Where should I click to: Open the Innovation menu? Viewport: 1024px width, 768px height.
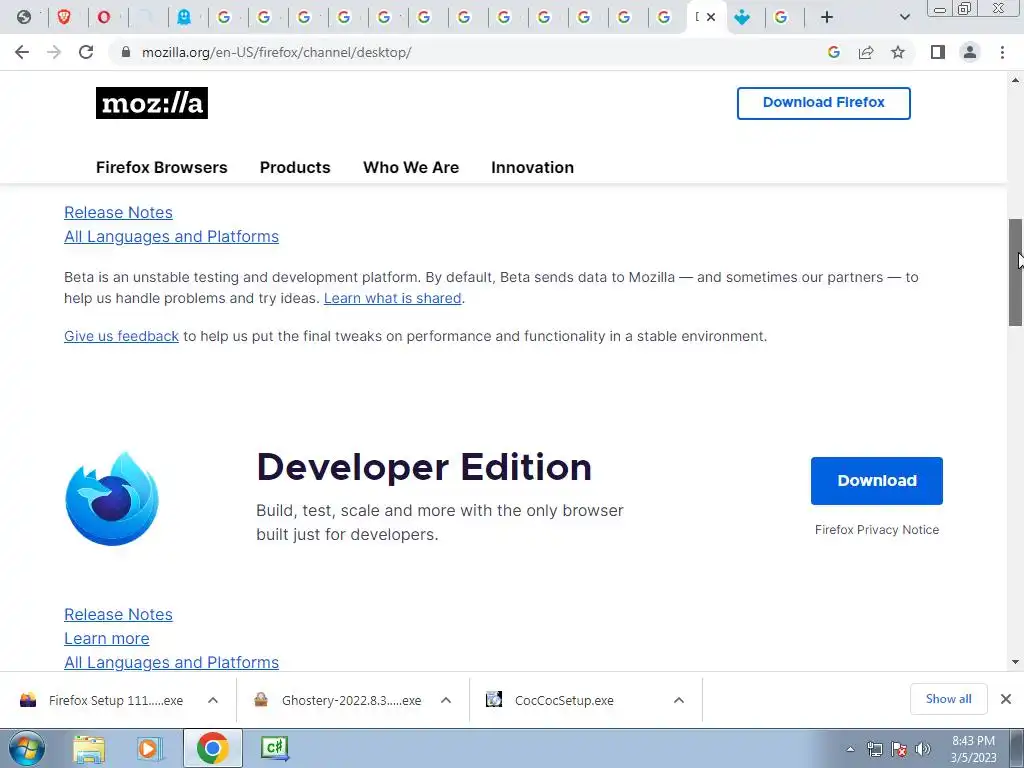click(x=532, y=167)
